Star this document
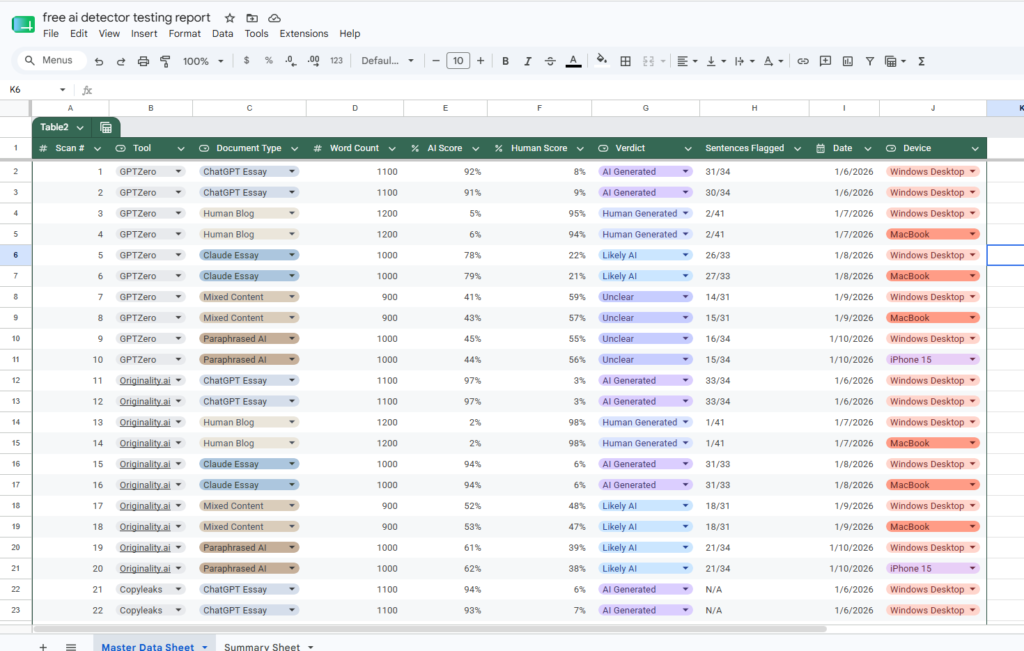This screenshot has height=651, width=1024. click(x=229, y=18)
